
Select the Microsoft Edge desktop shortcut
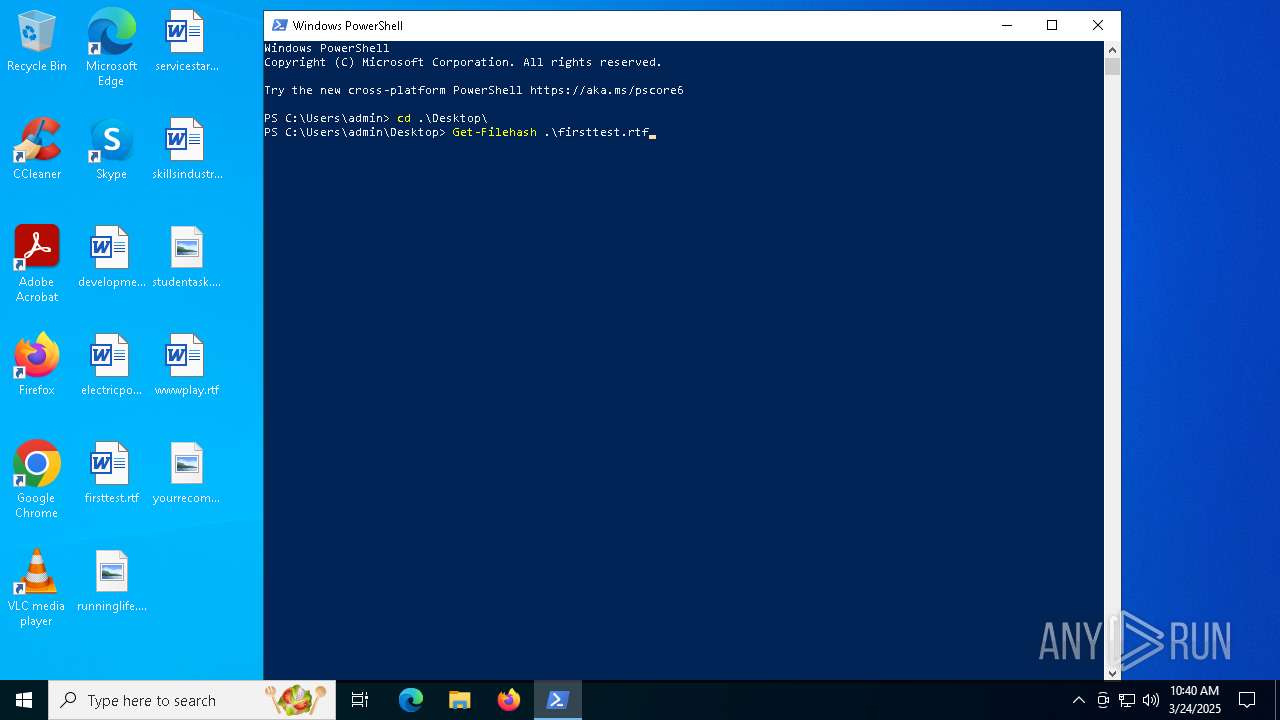click(x=111, y=47)
